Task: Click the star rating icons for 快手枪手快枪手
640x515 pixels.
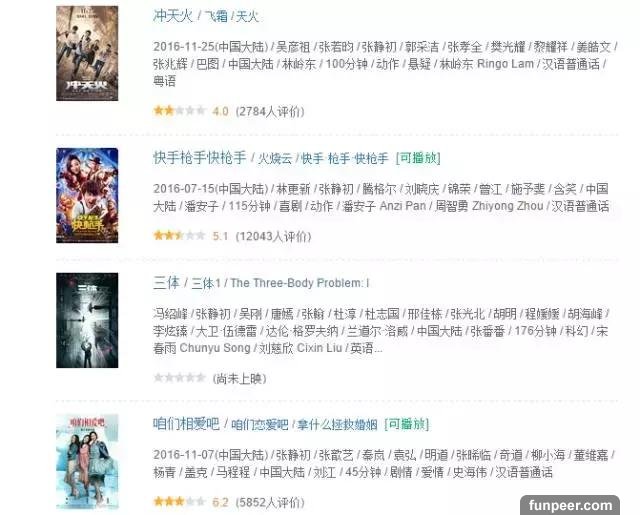Action: (x=179, y=235)
